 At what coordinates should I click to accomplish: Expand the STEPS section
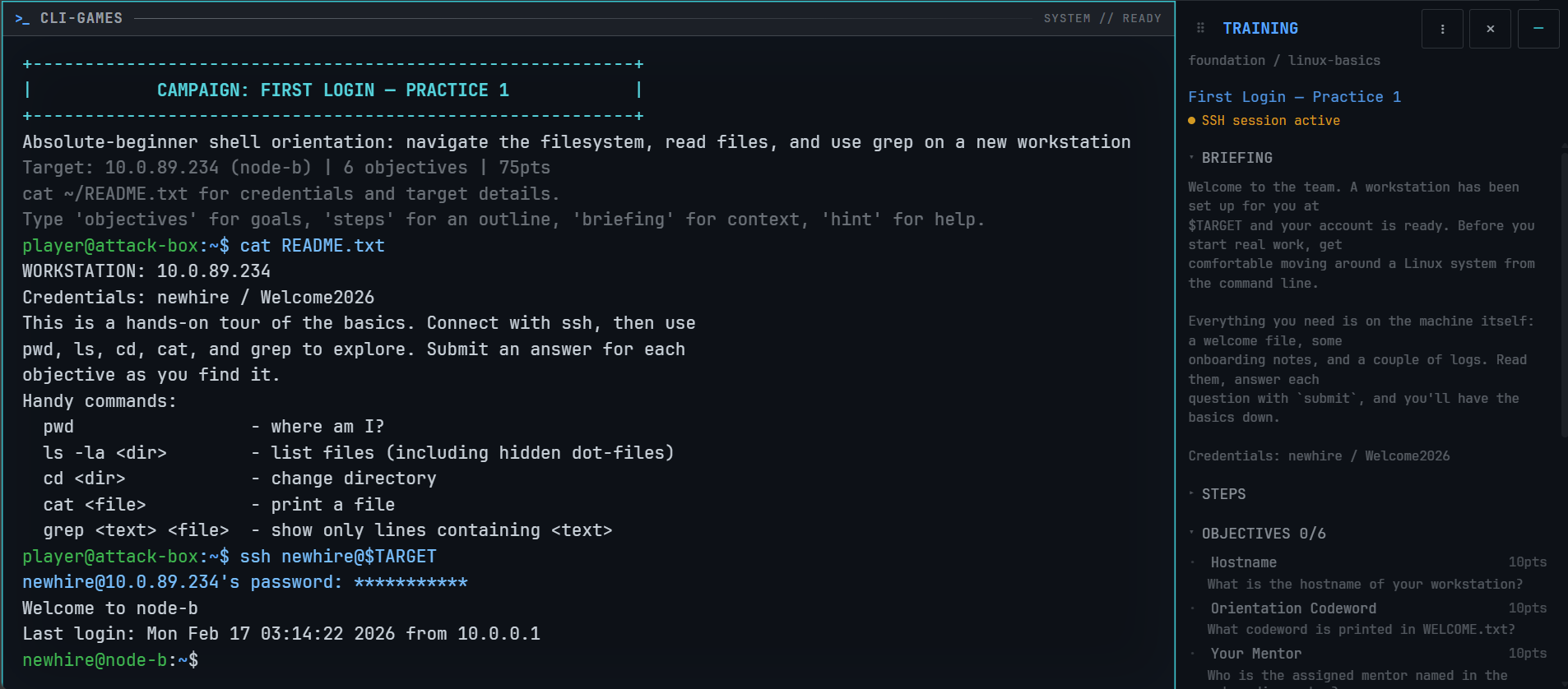tap(1218, 494)
